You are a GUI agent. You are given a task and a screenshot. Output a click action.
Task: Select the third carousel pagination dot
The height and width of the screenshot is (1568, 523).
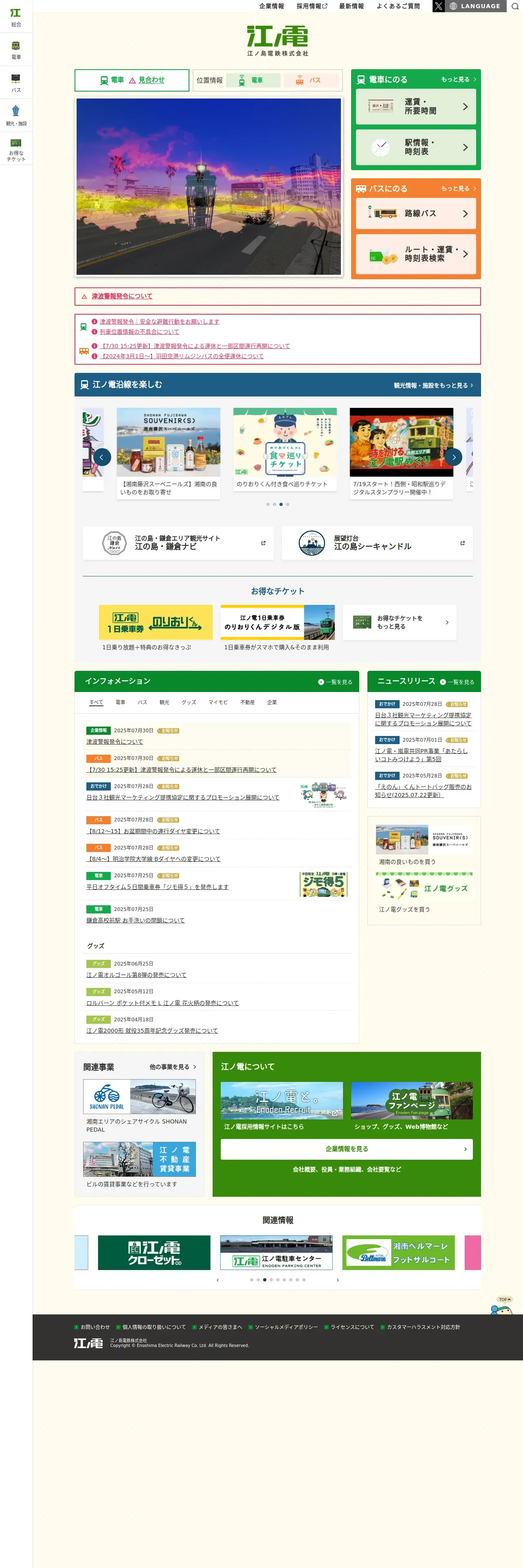pos(281,504)
